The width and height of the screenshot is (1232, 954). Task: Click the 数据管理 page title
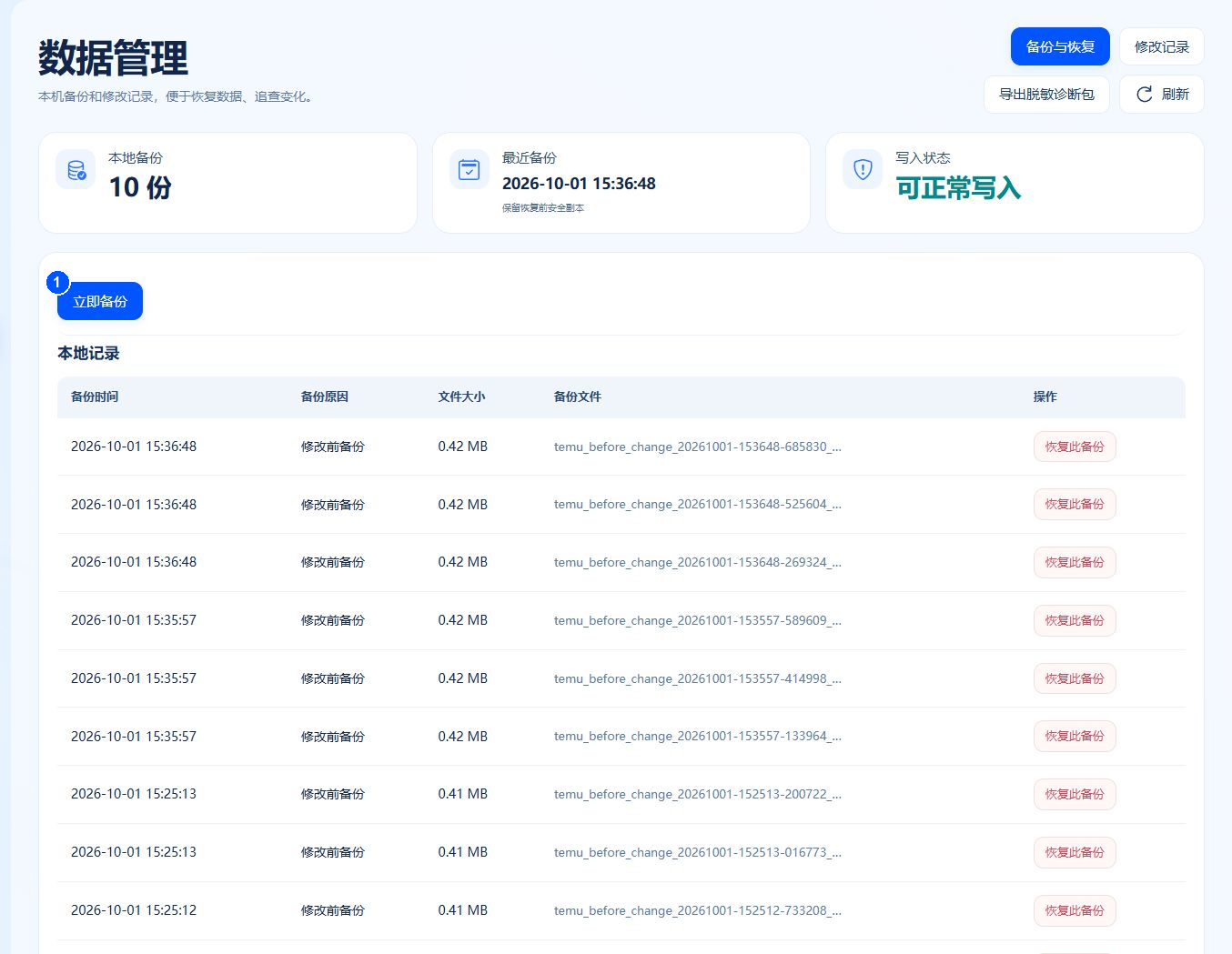pyautogui.click(x=113, y=58)
